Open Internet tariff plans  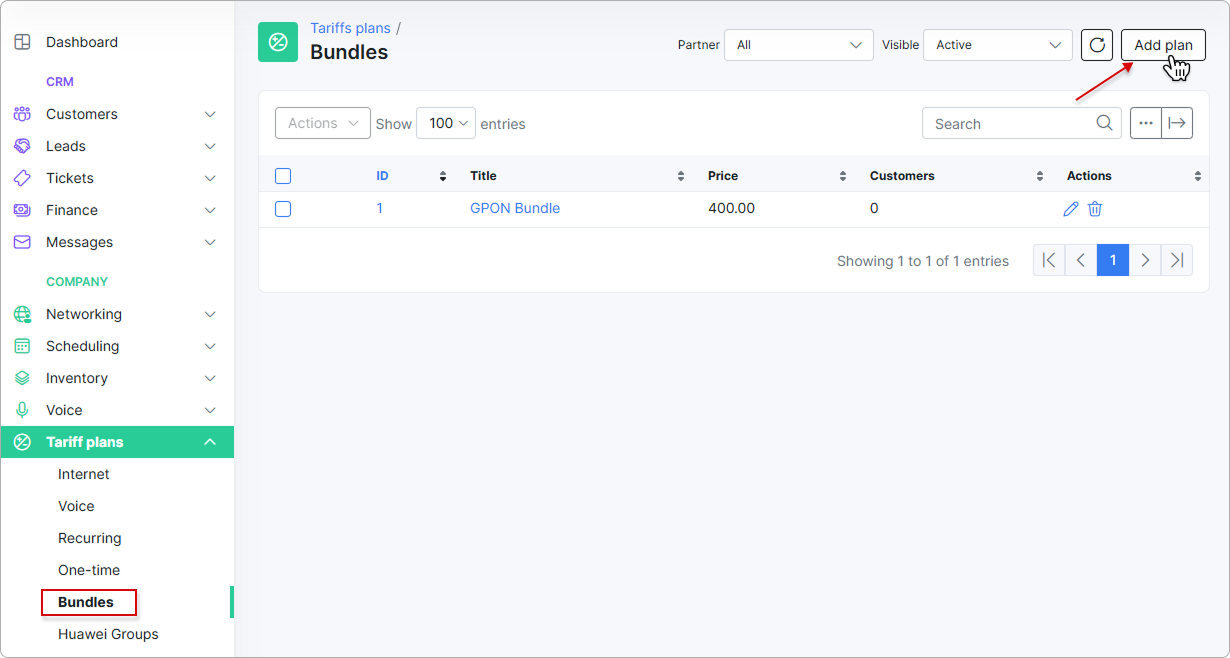[x=84, y=474]
